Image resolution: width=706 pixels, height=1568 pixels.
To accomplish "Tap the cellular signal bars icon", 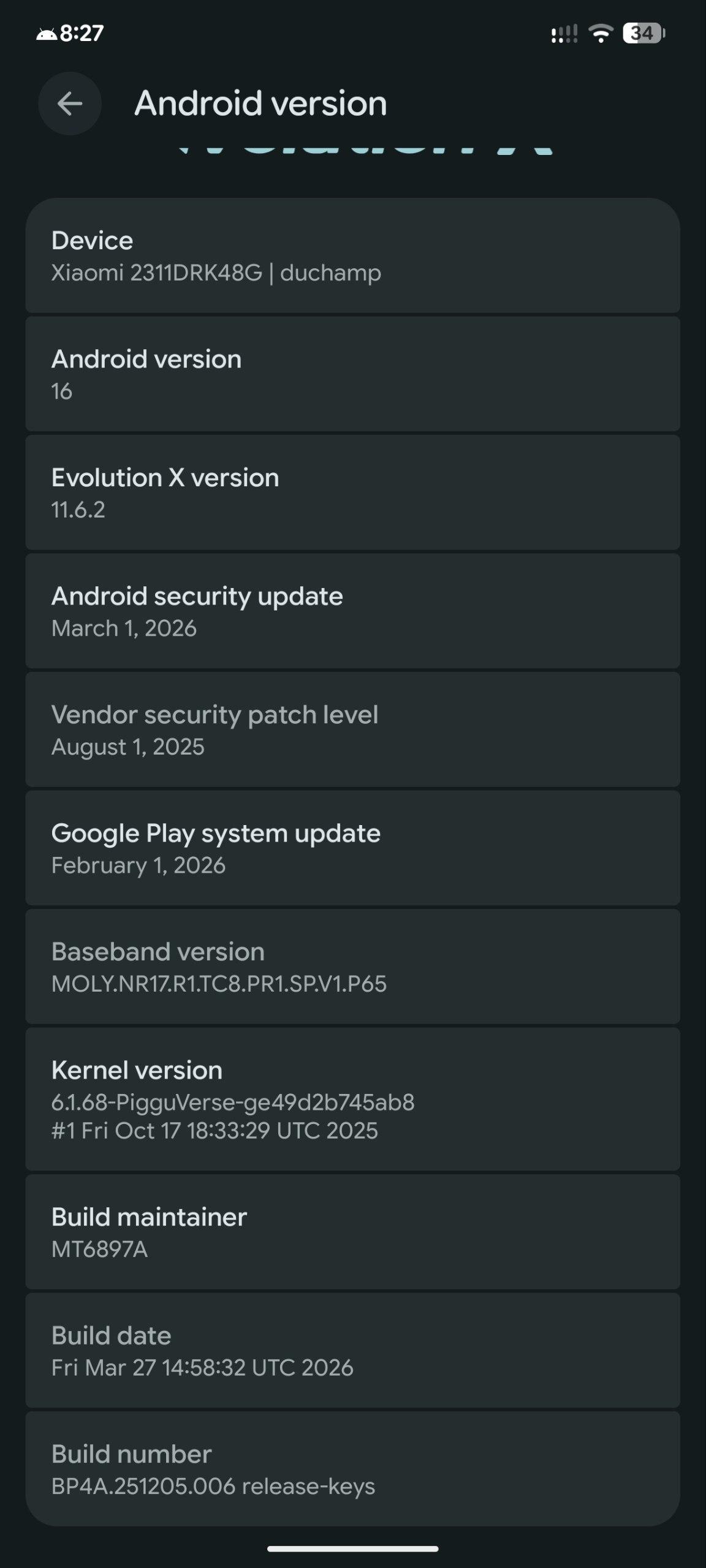I will (x=564, y=34).
